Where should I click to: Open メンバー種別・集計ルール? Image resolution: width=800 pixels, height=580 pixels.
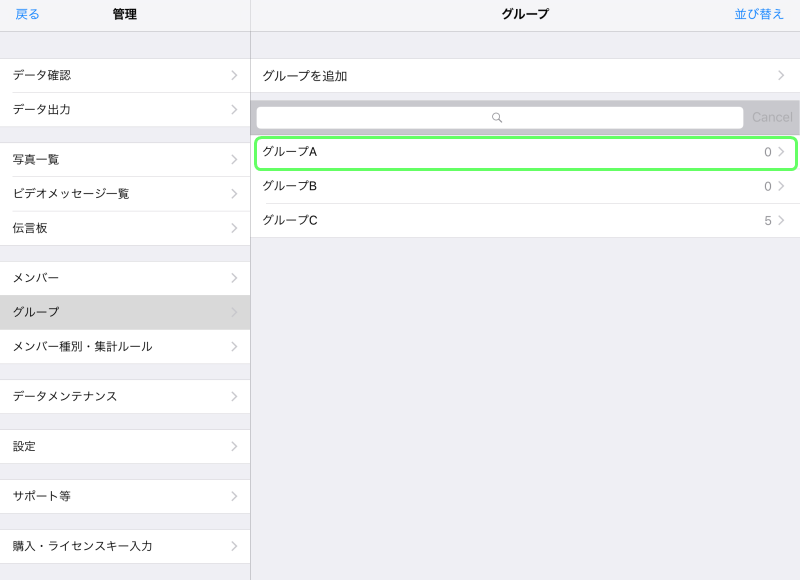point(125,346)
